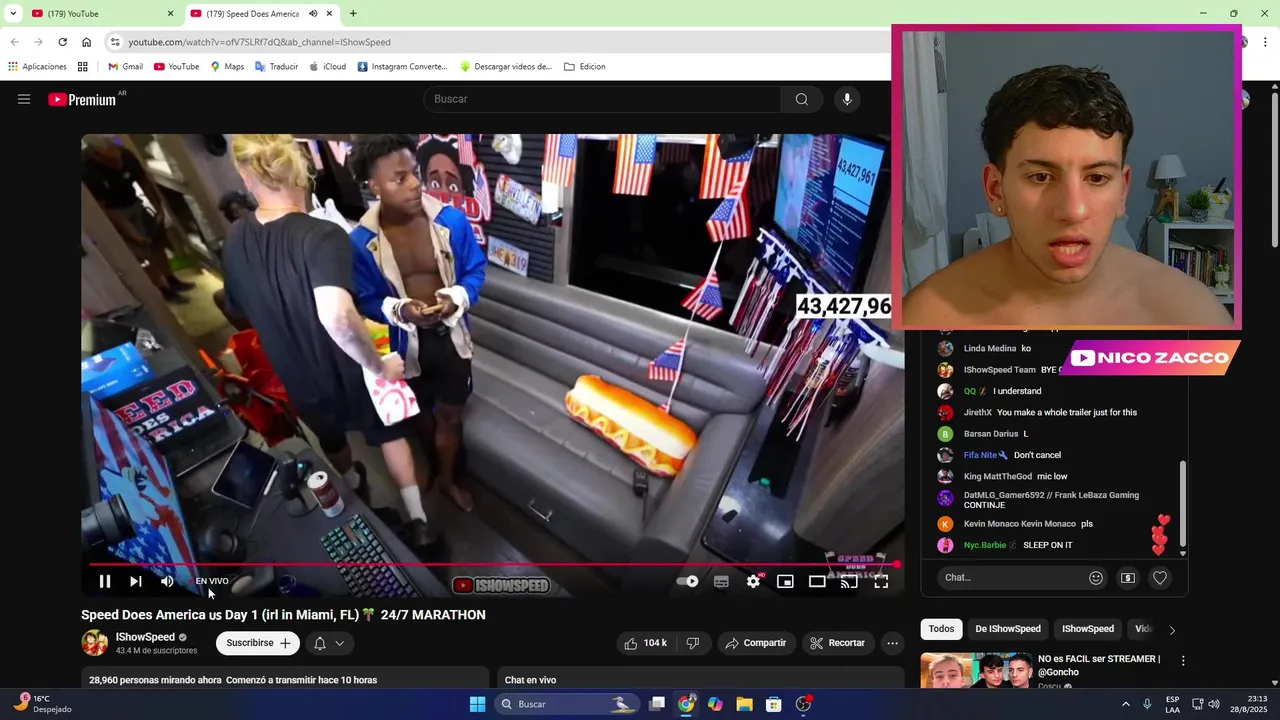Enter fullscreen mode
The height and width of the screenshot is (720, 1280).
[x=881, y=581]
